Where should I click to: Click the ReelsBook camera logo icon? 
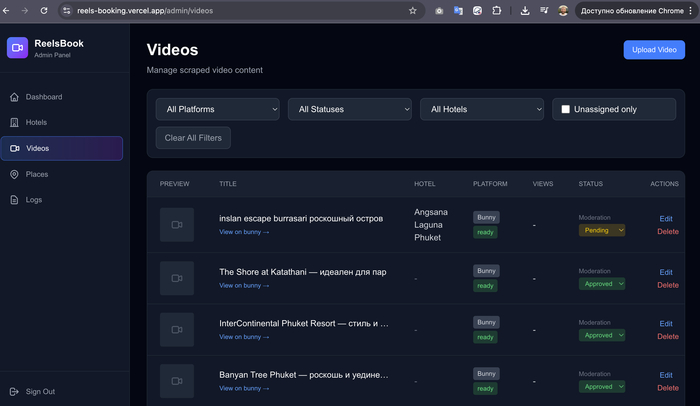click(x=17, y=48)
